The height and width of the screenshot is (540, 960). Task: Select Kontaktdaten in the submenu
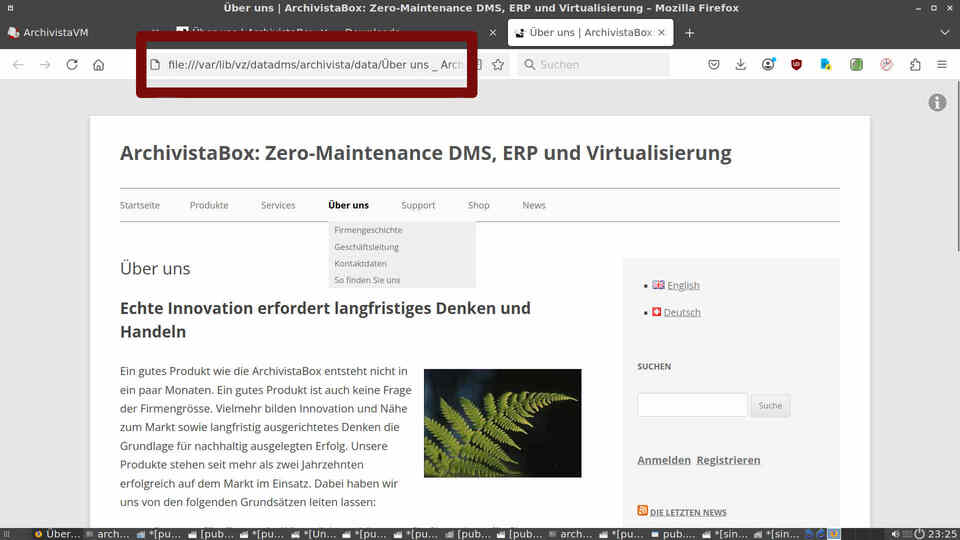pos(360,263)
